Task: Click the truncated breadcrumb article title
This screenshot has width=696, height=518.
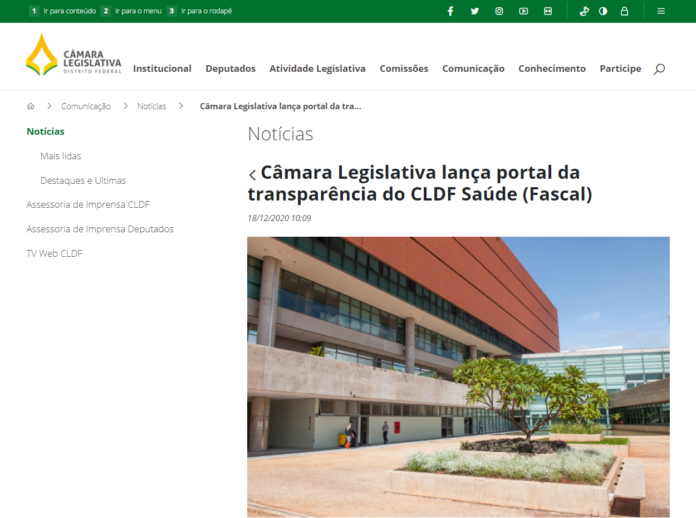Action: tap(281, 106)
